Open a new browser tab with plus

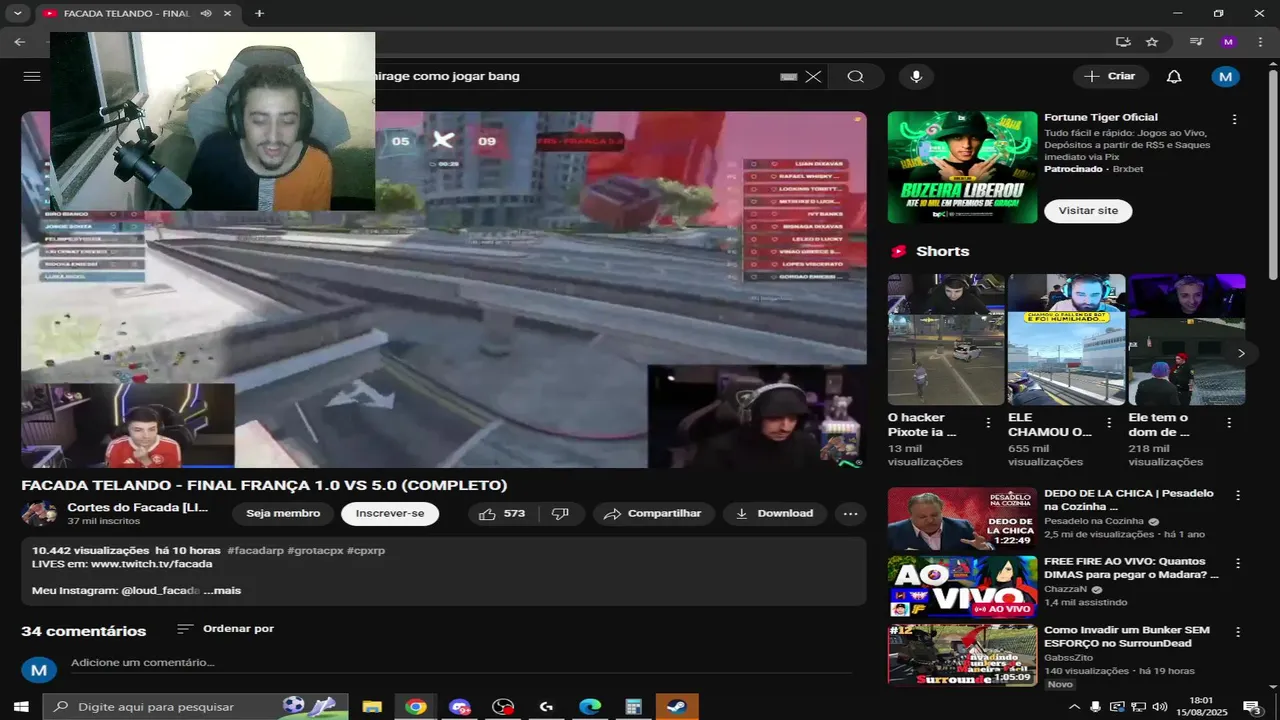(x=259, y=13)
